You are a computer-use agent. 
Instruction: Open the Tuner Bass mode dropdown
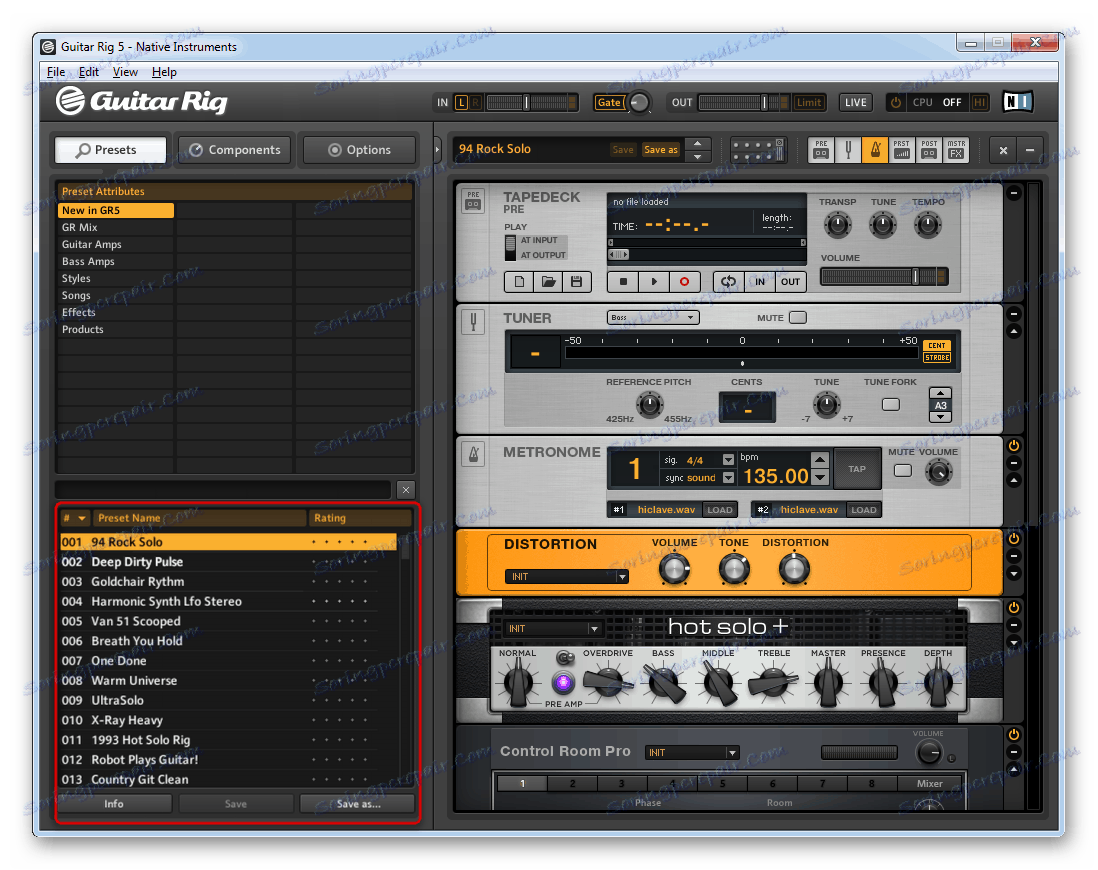[653, 317]
